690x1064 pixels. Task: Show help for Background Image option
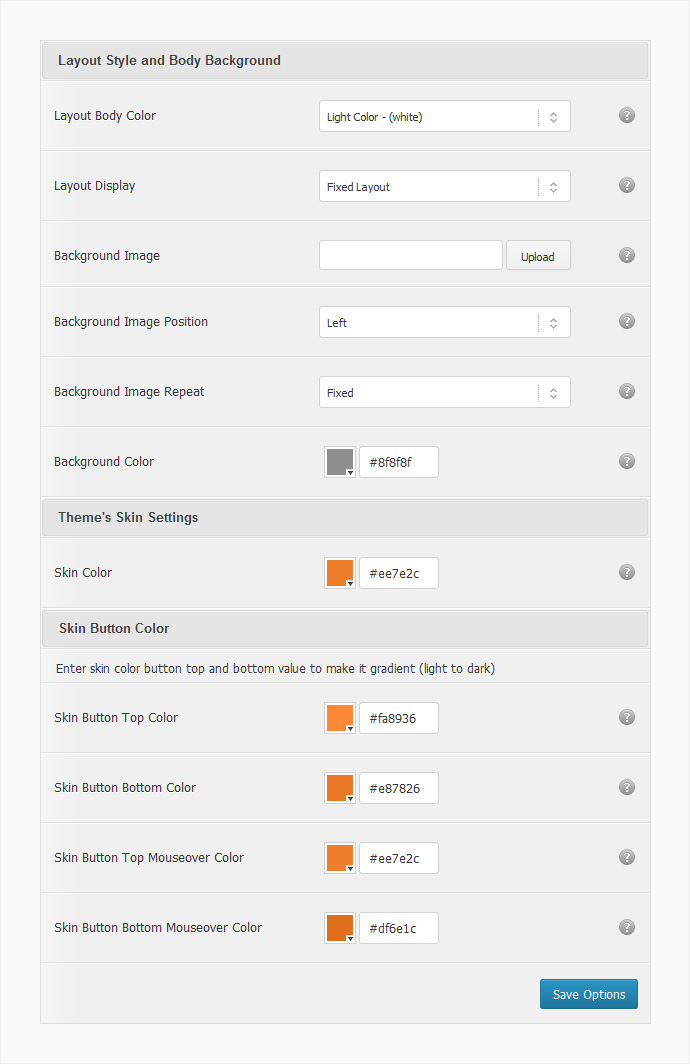pyautogui.click(x=627, y=255)
